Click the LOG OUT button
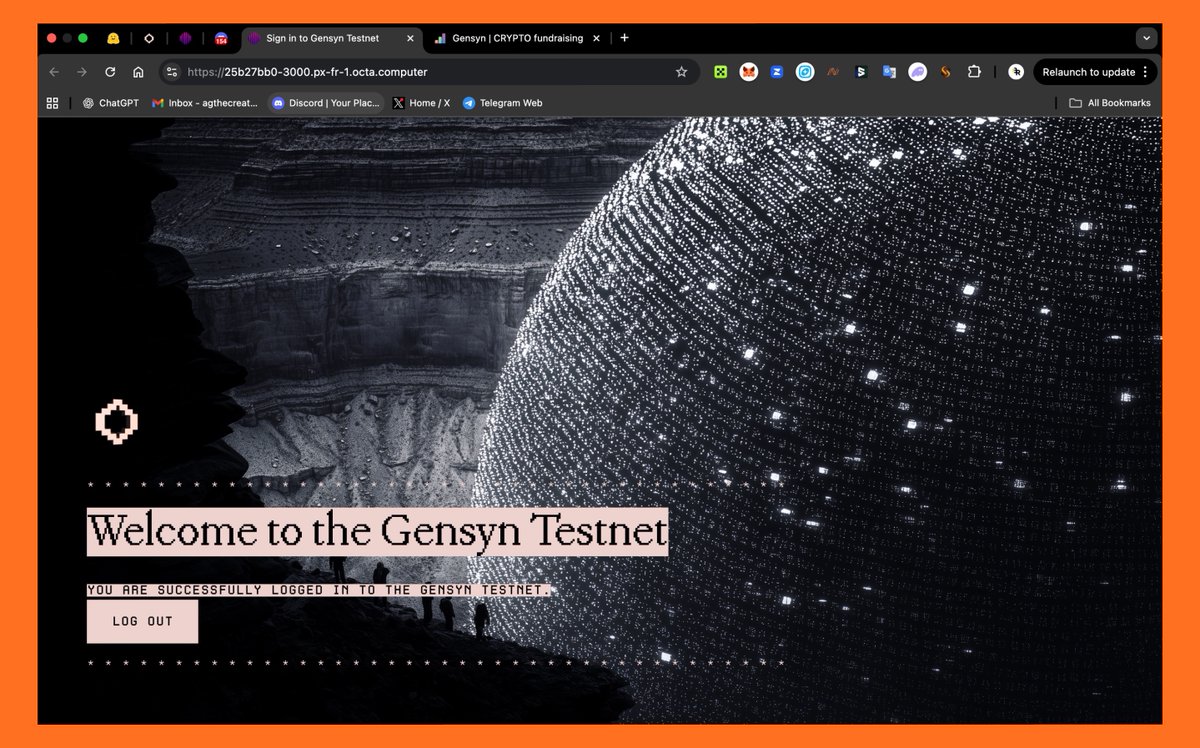The image size is (1200, 748). [x=142, y=621]
